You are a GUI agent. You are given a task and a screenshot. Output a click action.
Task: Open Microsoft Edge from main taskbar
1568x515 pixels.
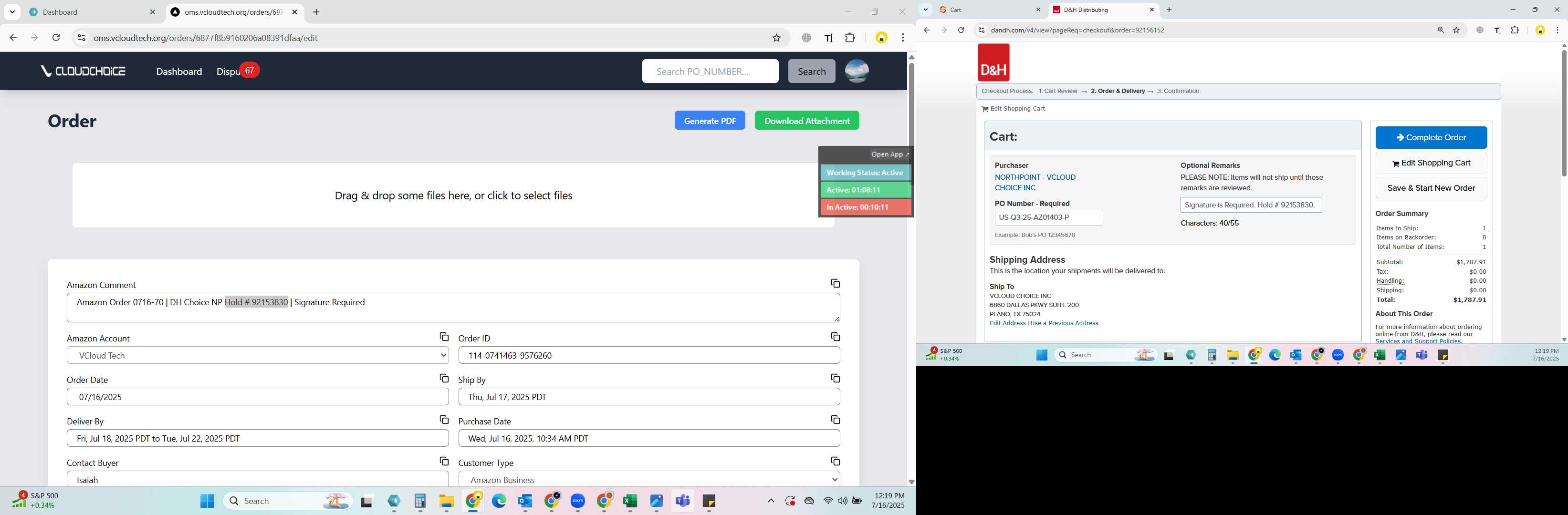[x=499, y=501]
